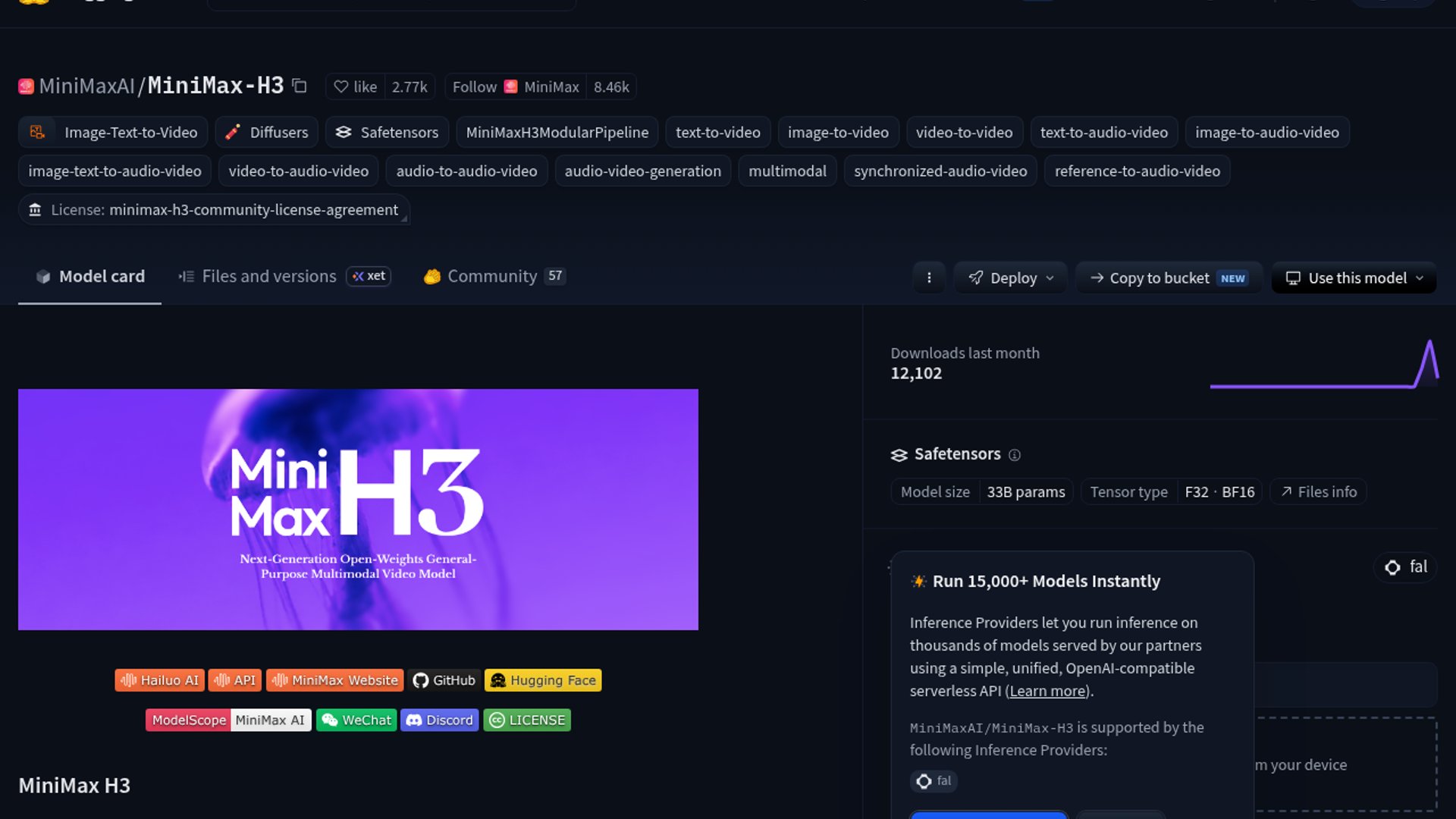1456x819 pixels.
Task: Filter by the image-to-video tag
Action: pos(838,132)
